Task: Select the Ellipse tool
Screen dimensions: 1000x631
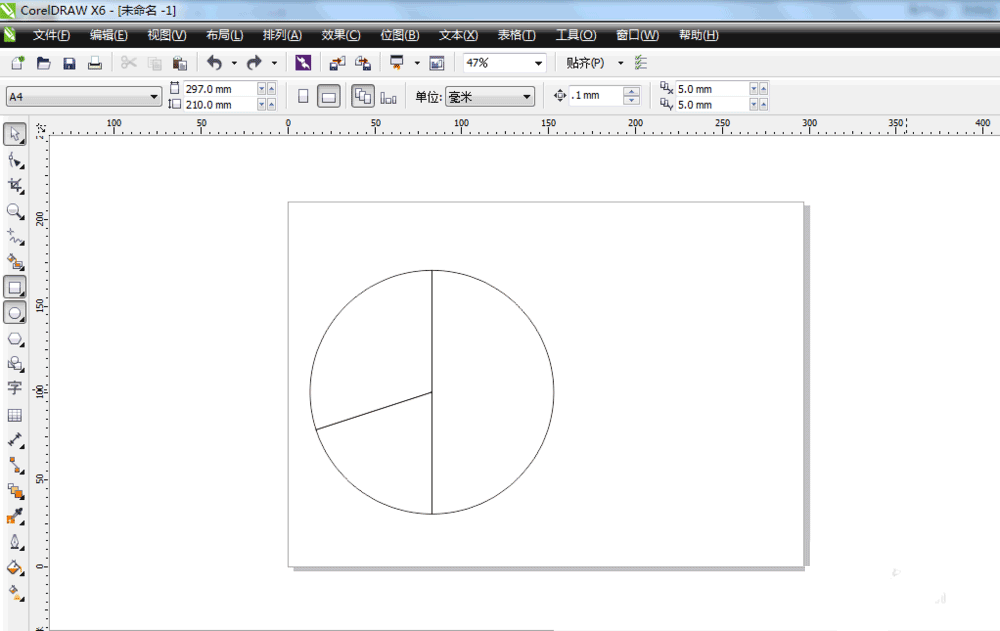Action: pyautogui.click(x=15, y=313)
